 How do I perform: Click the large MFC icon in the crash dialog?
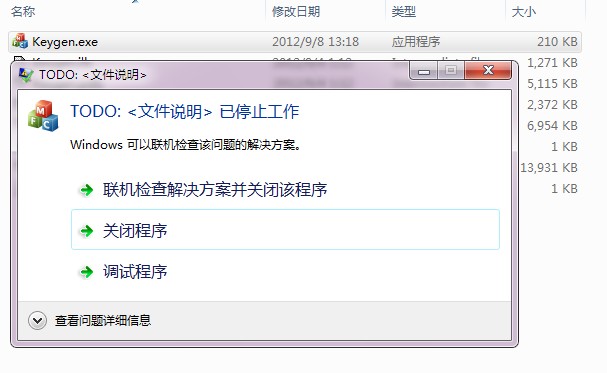43,116
